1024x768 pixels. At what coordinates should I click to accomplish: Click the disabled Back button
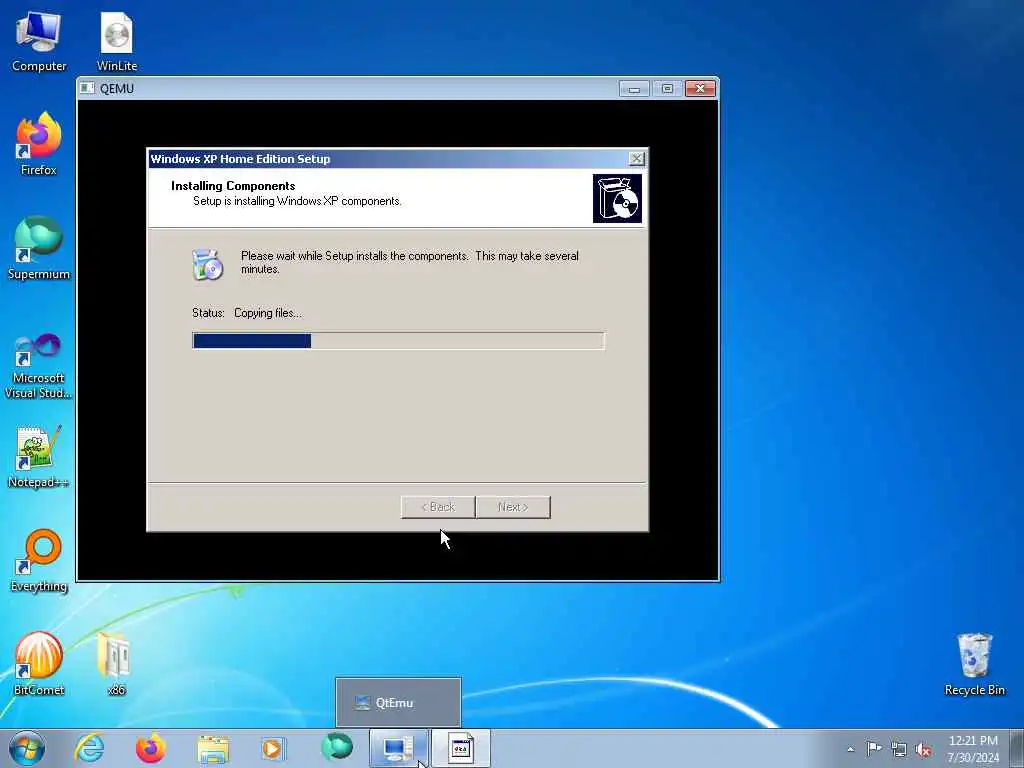(x=438, y=507)
